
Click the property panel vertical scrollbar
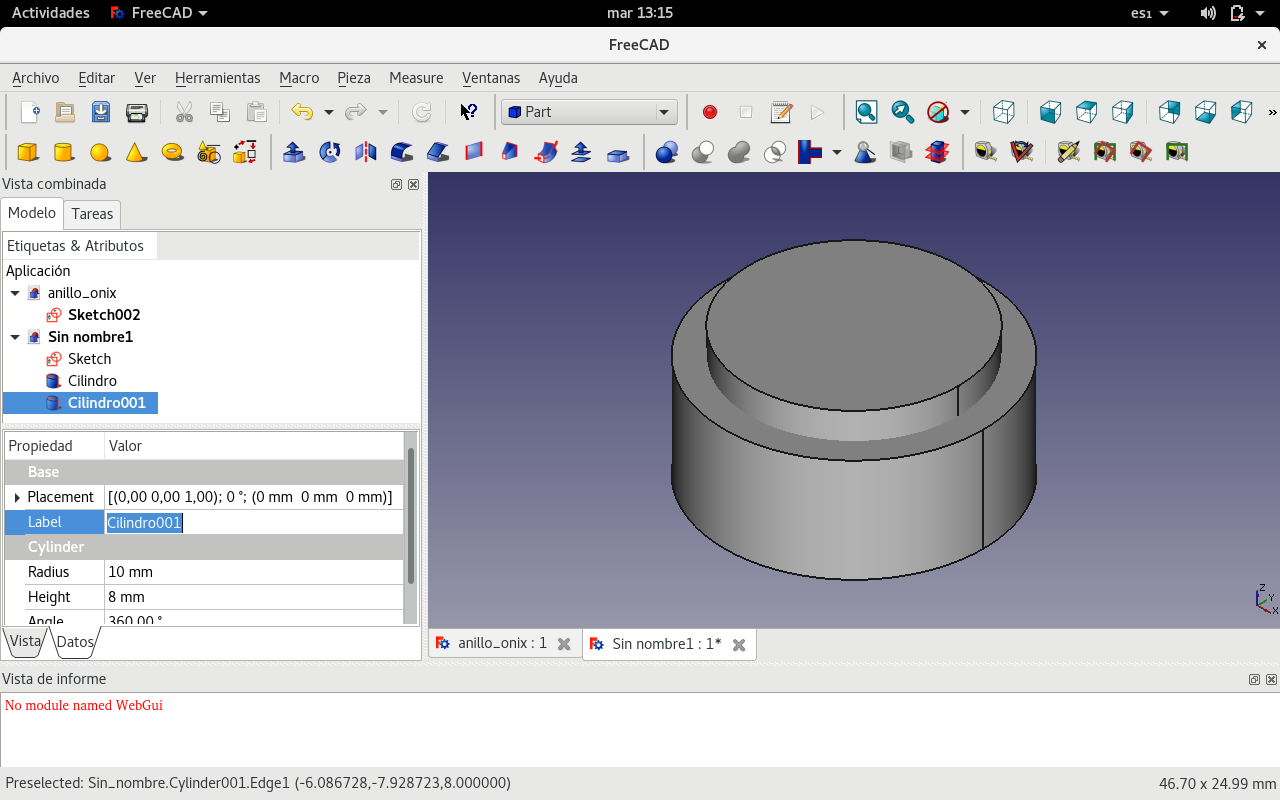(x=410, y=515)
